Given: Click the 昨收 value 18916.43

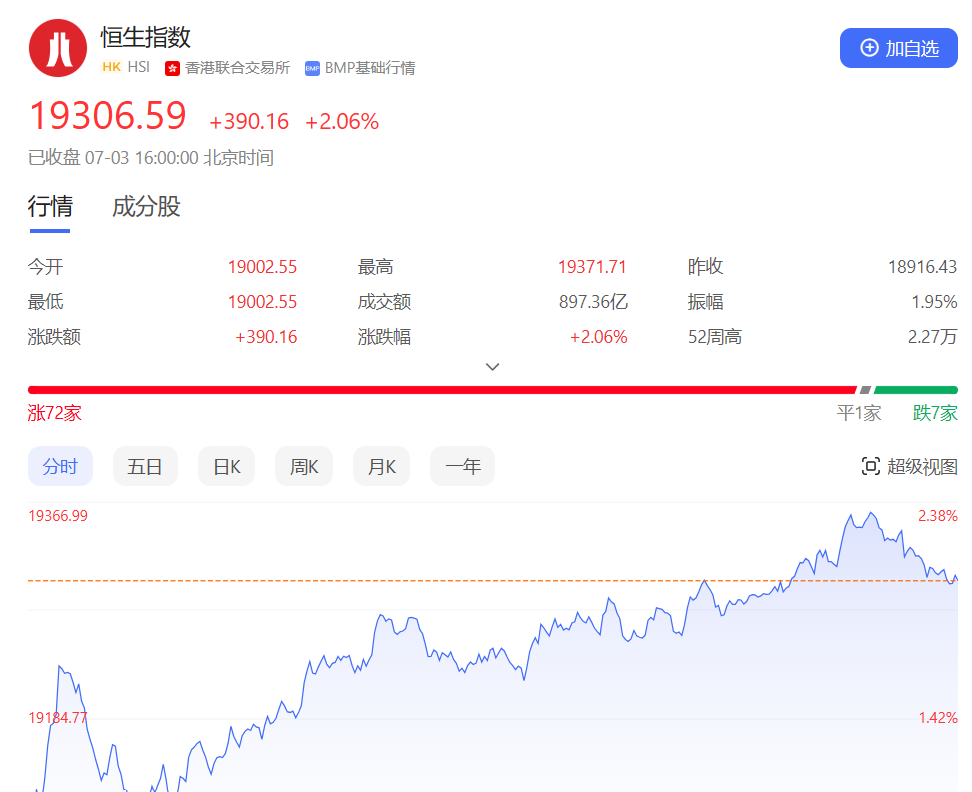Looking at the screenshot, I should 922,267.
